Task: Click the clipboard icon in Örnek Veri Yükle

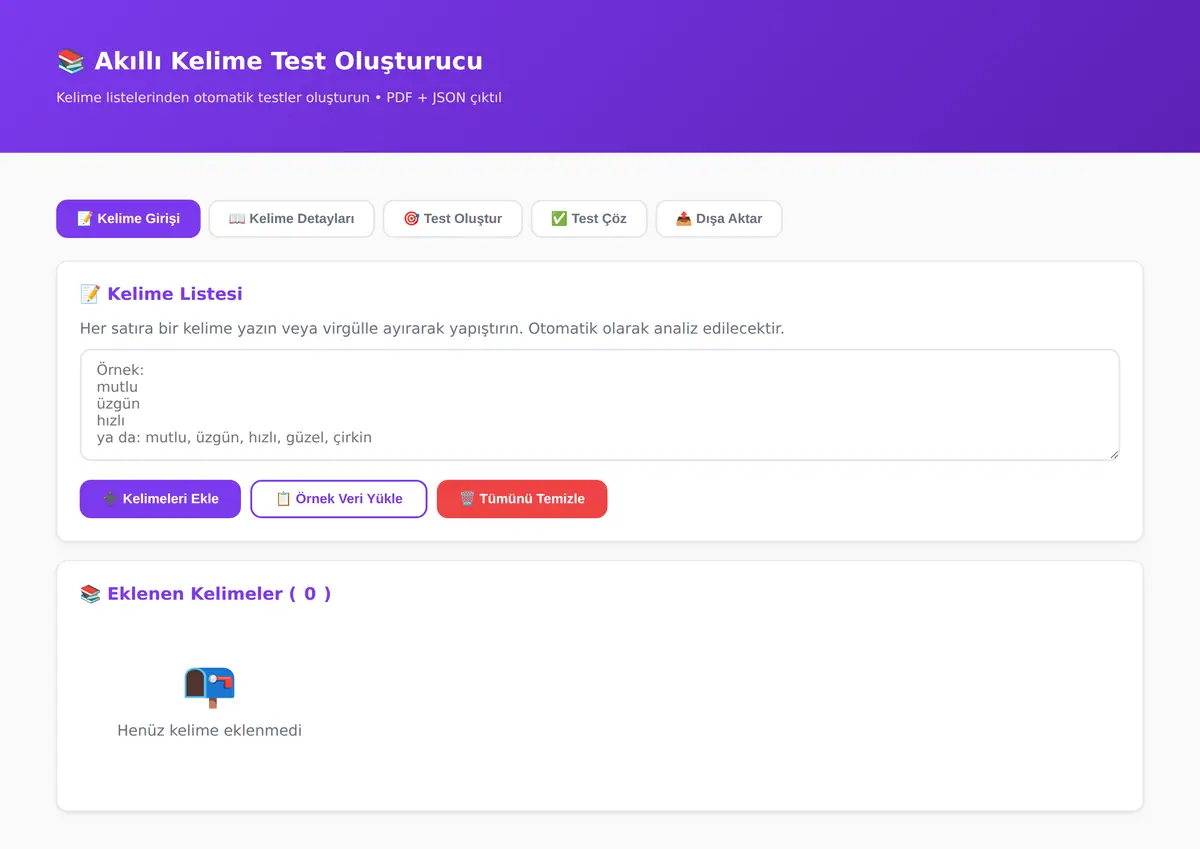Action: [x=283, y=499]
